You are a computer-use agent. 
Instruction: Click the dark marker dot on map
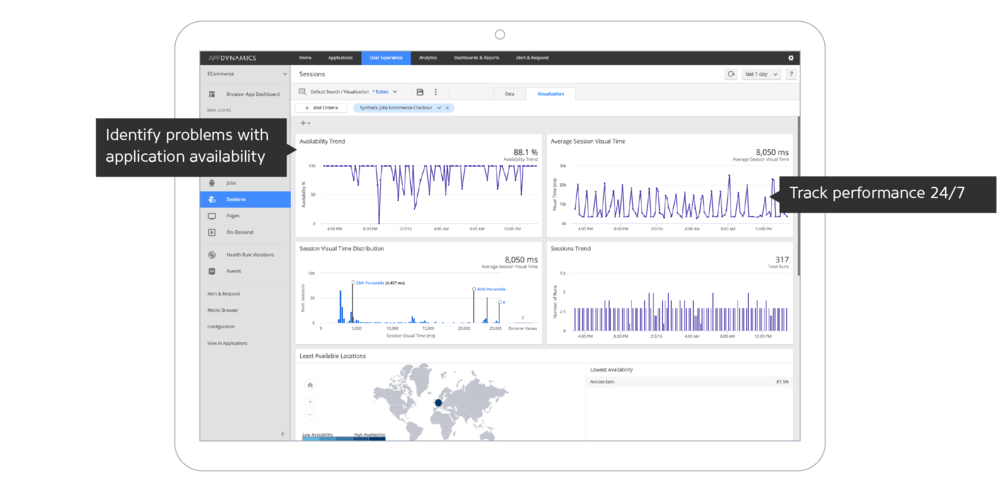coord(437,401)
